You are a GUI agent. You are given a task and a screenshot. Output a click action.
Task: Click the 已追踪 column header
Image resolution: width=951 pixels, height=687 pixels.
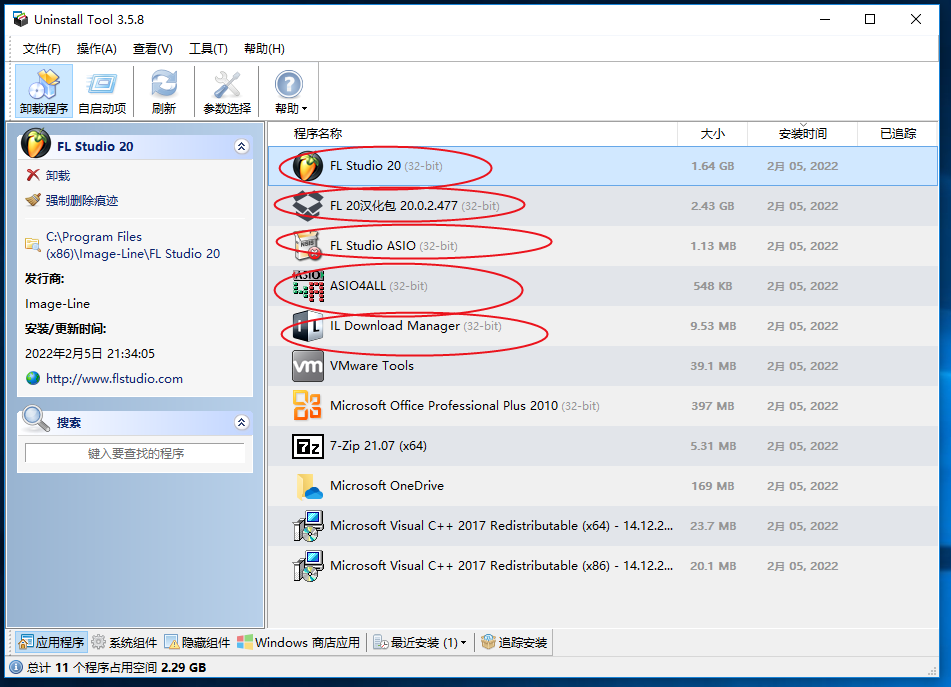(x=898, y=133)
